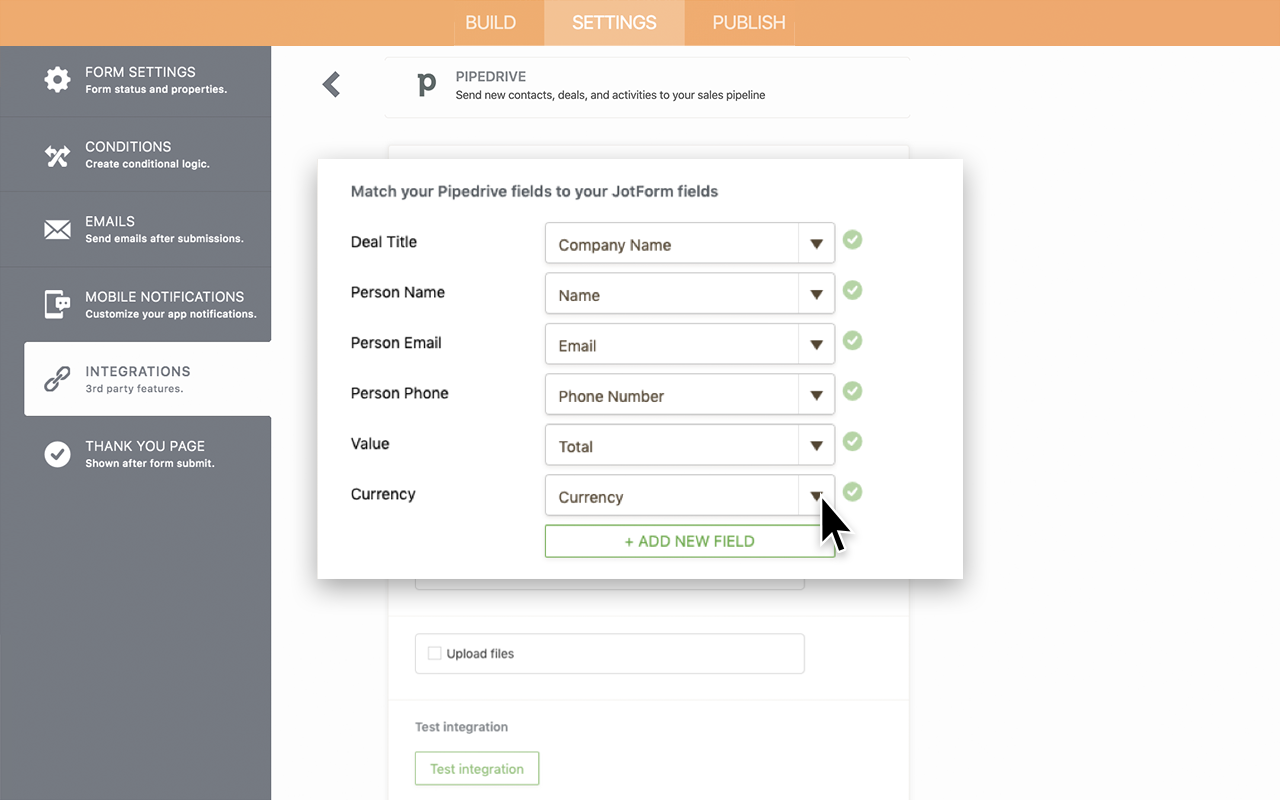Image resolution: width=1280 pixels, height=800 pixels.
Task: Open the Currency field dropdown arrow
Action: pyautogui.click(x=816, y=496)
